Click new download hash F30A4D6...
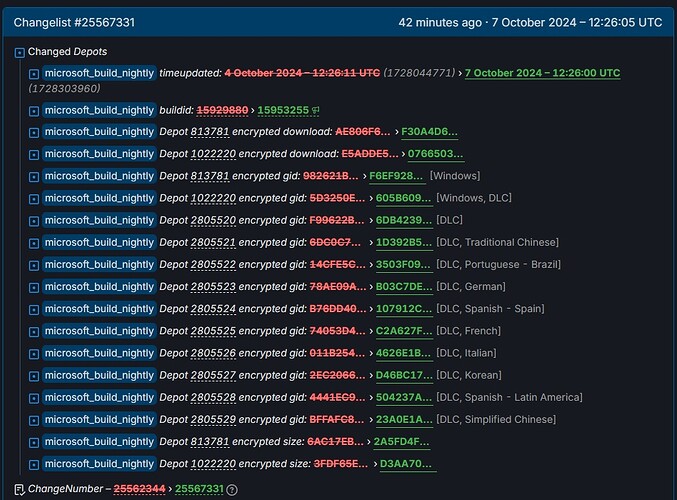 tap(429, 132)
